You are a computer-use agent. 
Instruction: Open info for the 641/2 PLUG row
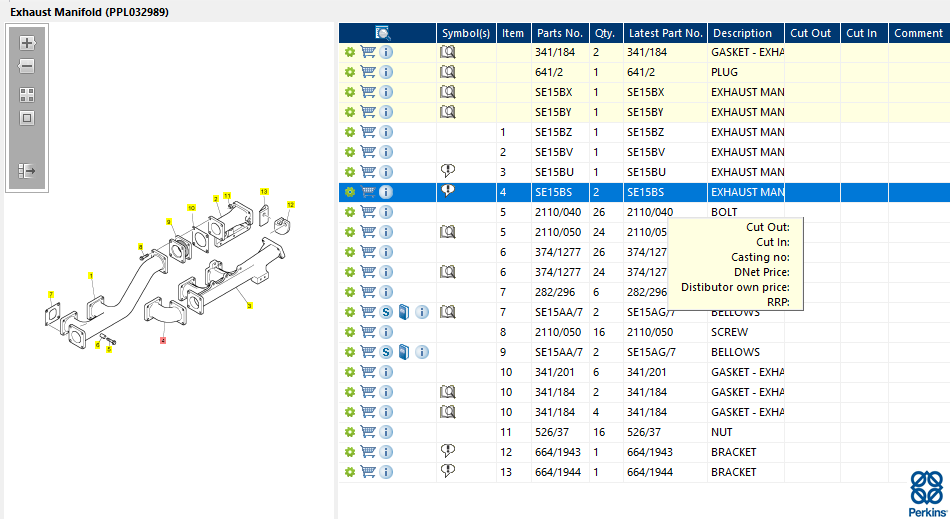coord(386,72)
